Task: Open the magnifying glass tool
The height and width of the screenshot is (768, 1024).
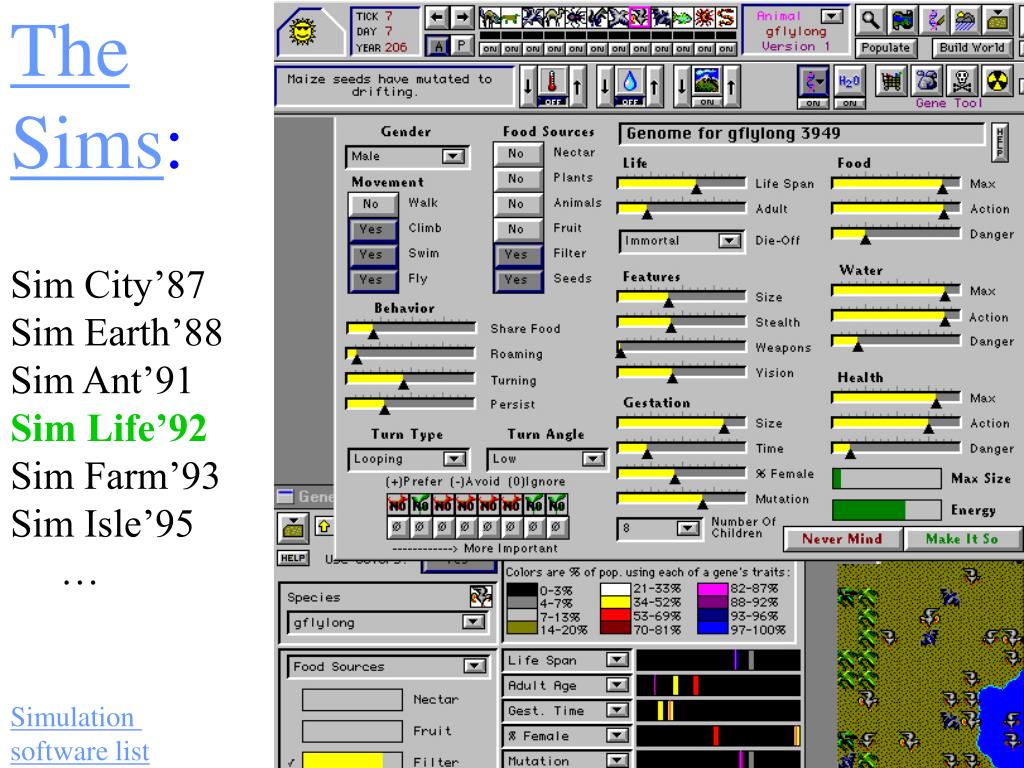Action: click(x=869, y=20)
